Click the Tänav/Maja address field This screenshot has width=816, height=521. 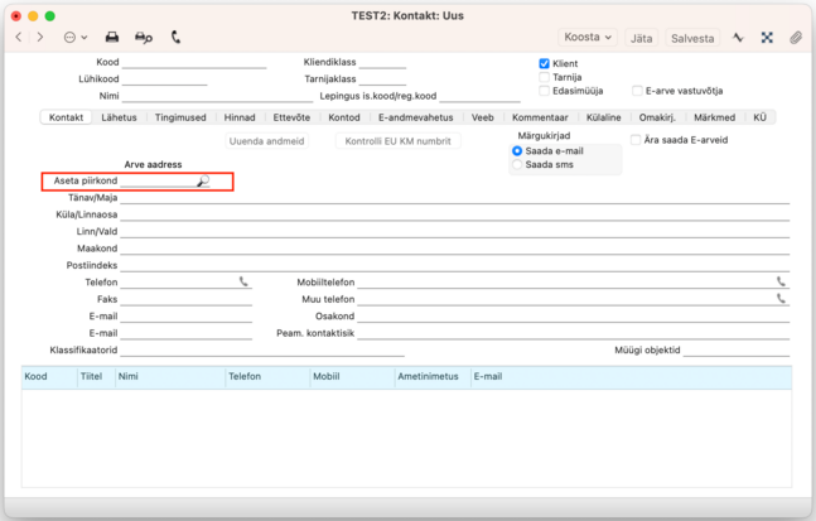pos(455,198)
